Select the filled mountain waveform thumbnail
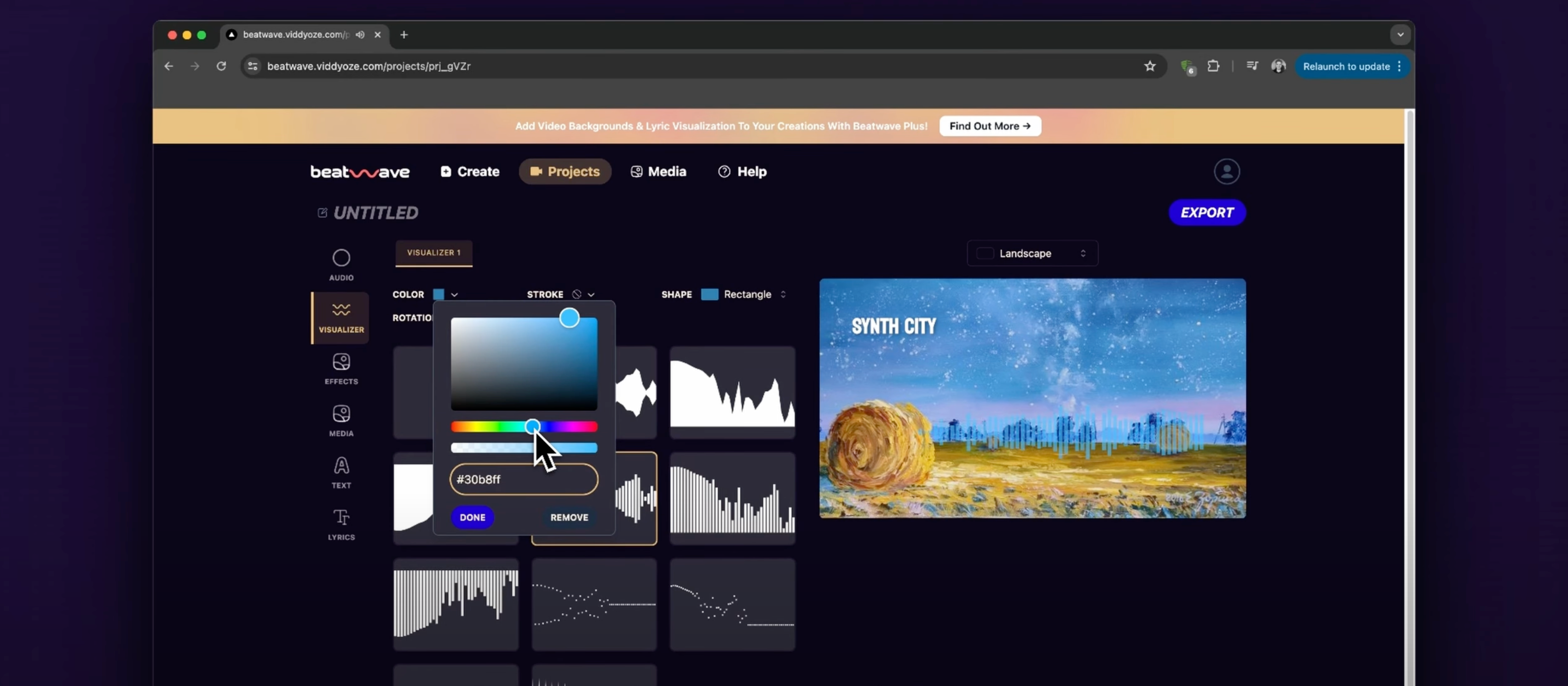 732,393
